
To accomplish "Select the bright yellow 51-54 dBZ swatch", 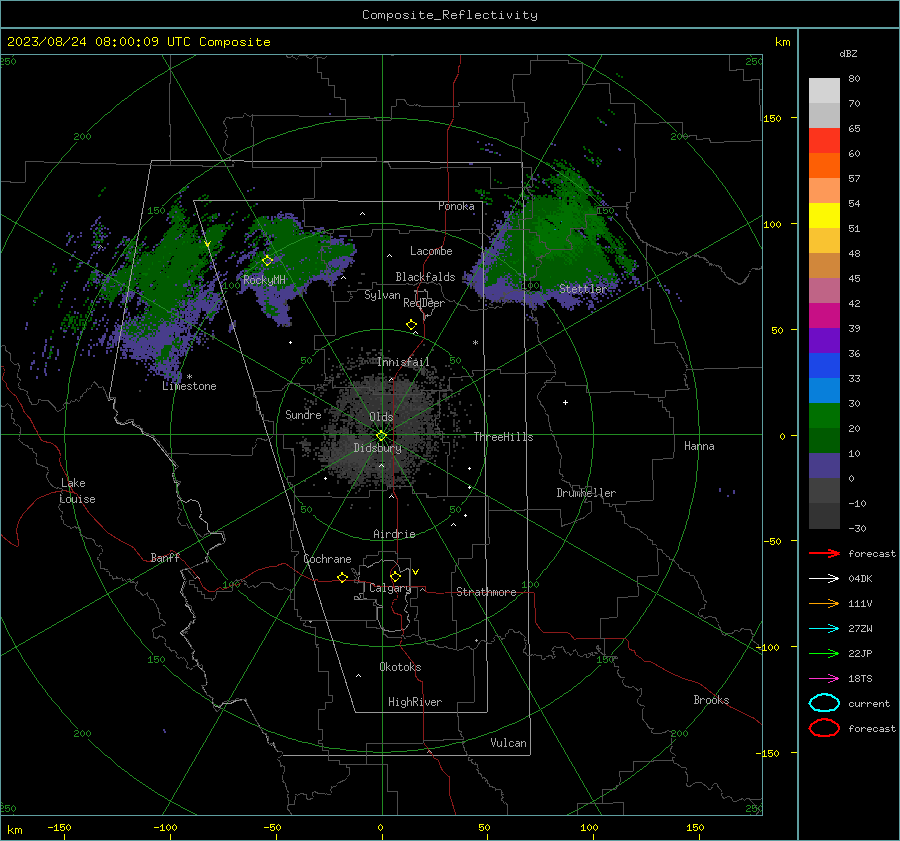I will tap(824, 216).
